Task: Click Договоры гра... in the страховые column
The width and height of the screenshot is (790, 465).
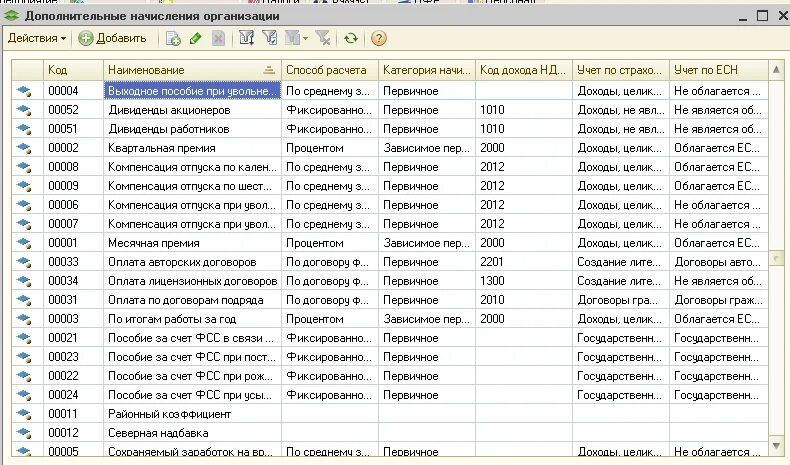Action: tap(621, 300)
